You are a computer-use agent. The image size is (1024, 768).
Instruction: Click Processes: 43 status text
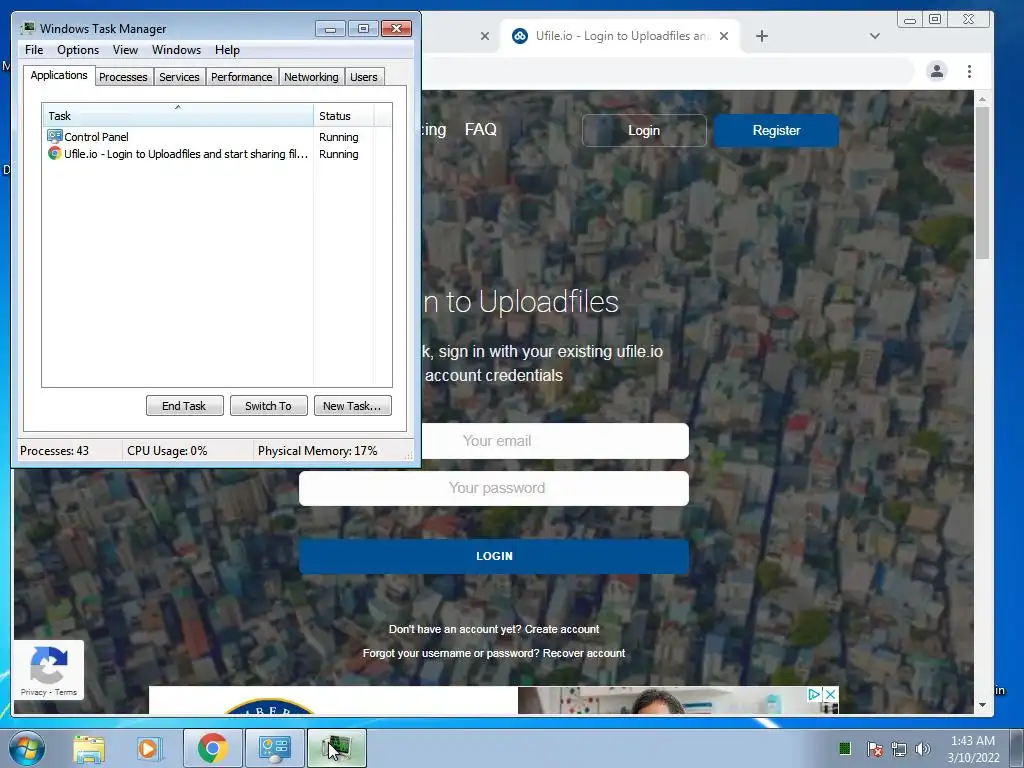(54, 451)
